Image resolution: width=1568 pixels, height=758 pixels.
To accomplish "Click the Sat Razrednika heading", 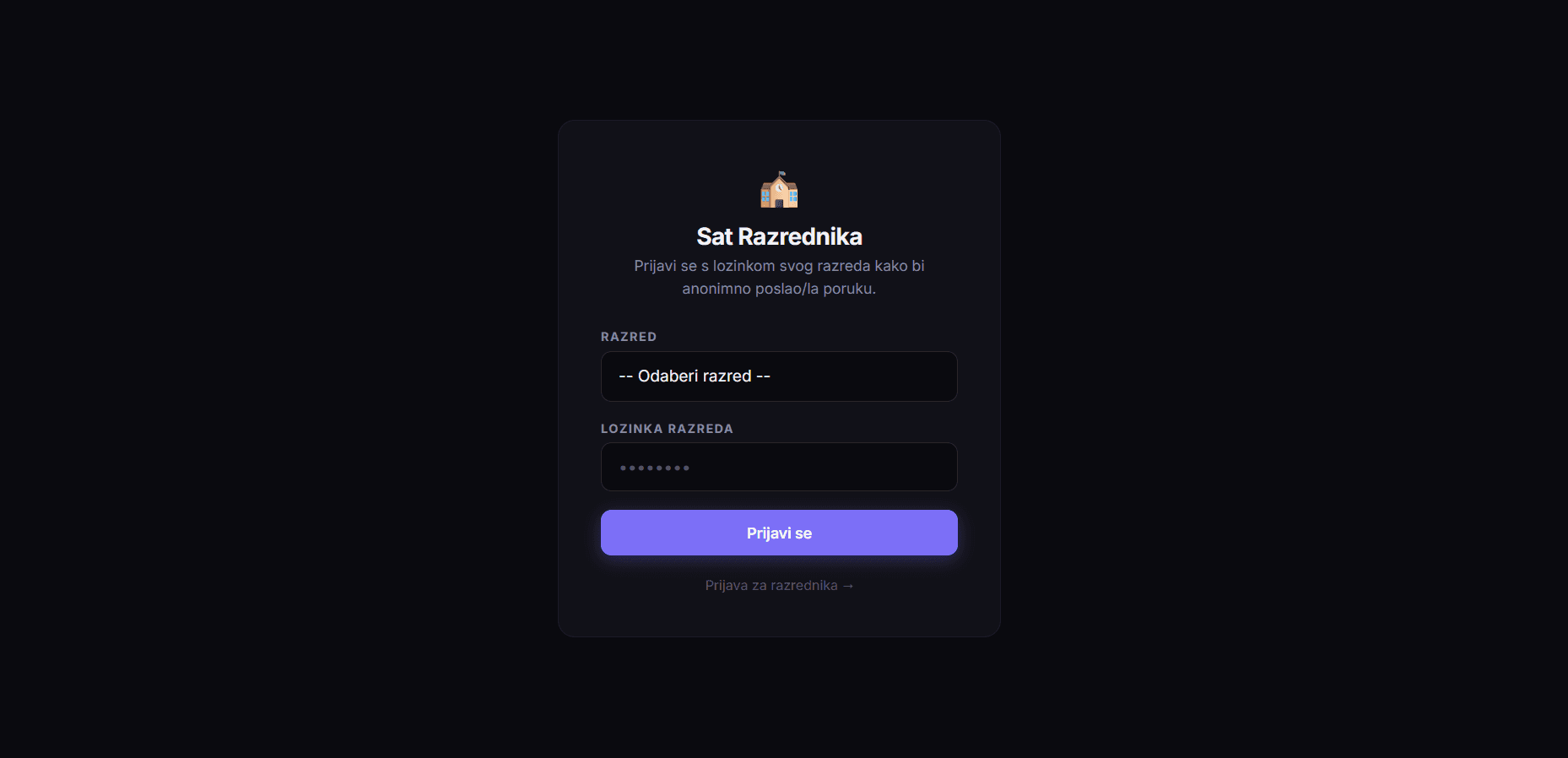I will point(779,236).
